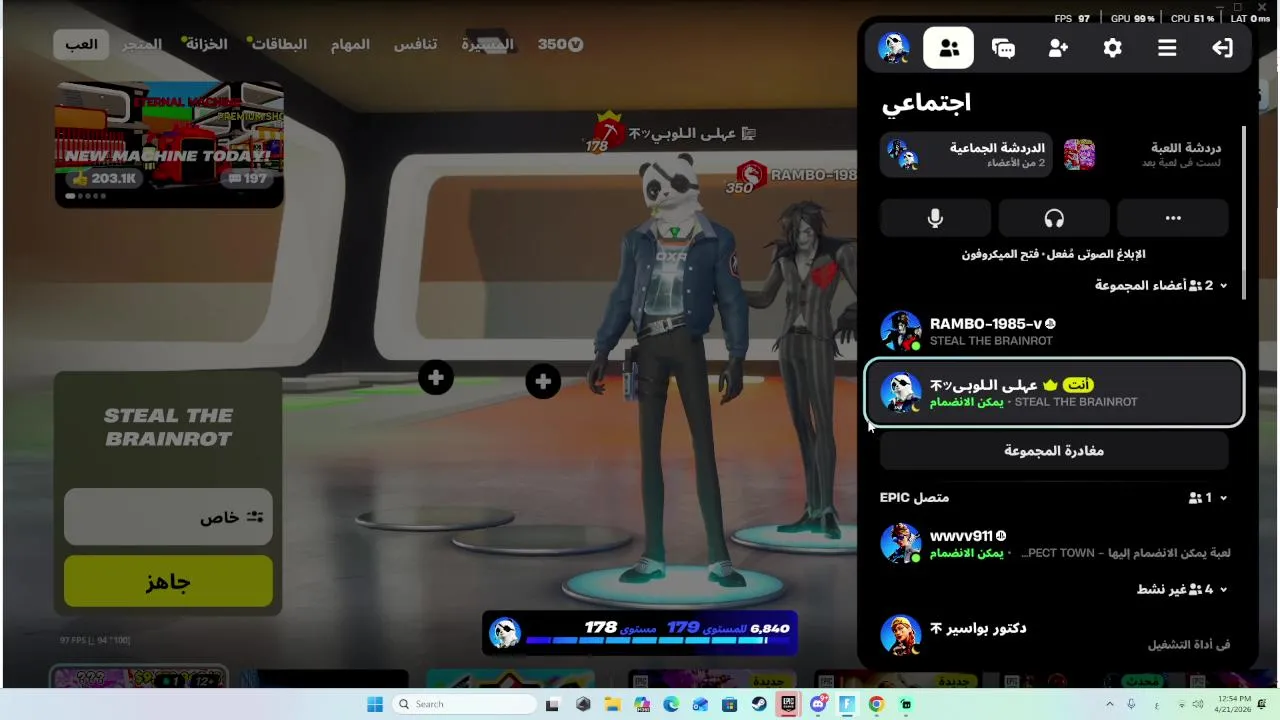Click the add friend icon
Image resolution: width=1280 pixels, height=720 pixels.
tap(1058, 48)
